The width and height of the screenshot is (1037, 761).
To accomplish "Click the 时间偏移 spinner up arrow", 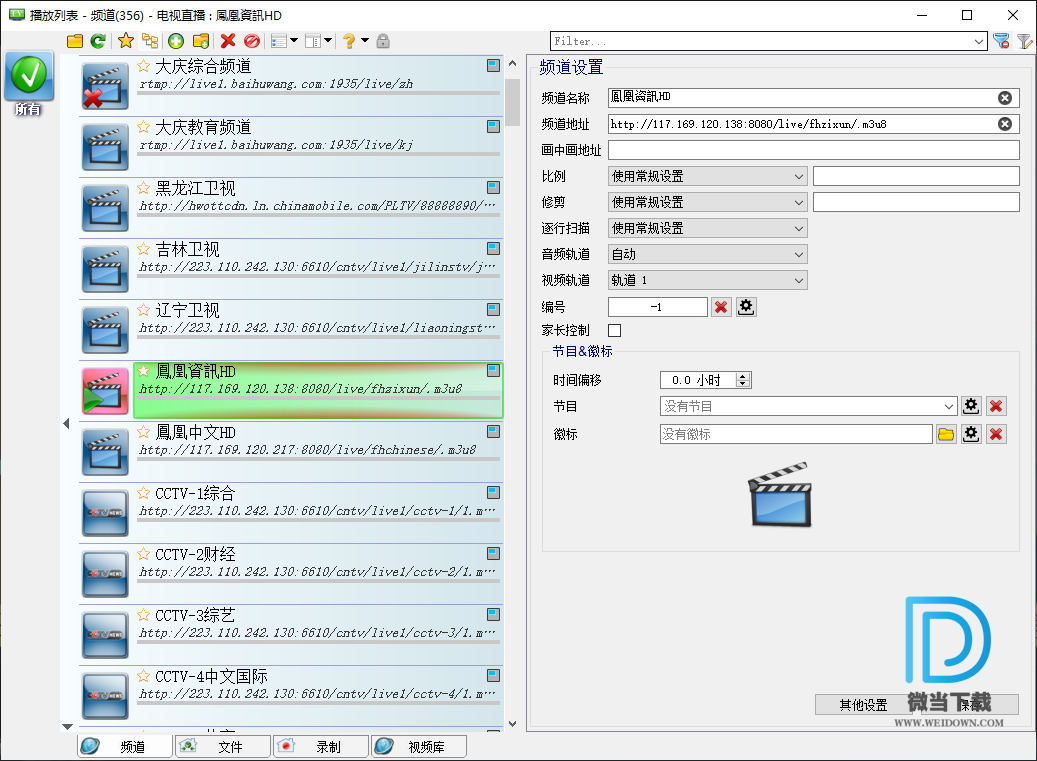I will [x=742, y=376].
